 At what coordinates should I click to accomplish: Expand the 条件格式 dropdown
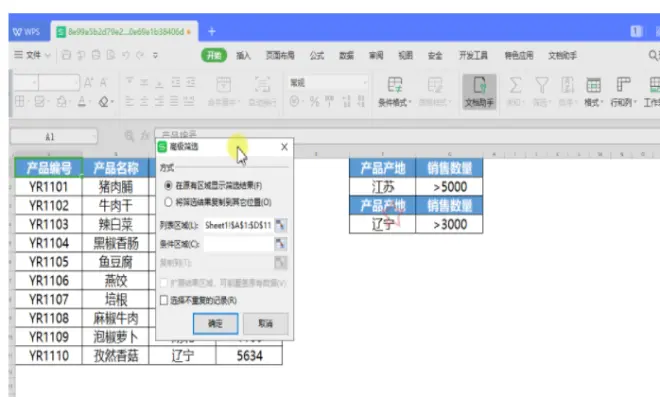pyautogui.click(x=410, y=102)
